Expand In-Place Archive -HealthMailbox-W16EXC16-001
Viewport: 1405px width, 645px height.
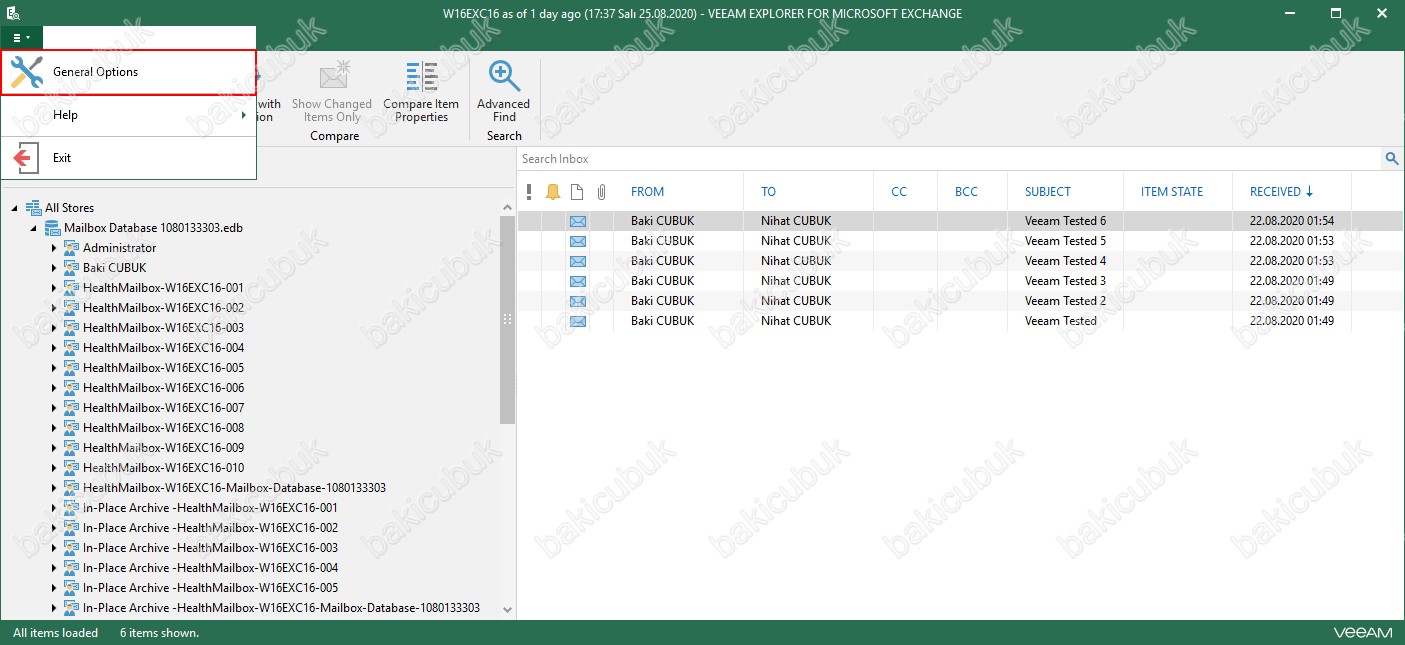(54, 508)
